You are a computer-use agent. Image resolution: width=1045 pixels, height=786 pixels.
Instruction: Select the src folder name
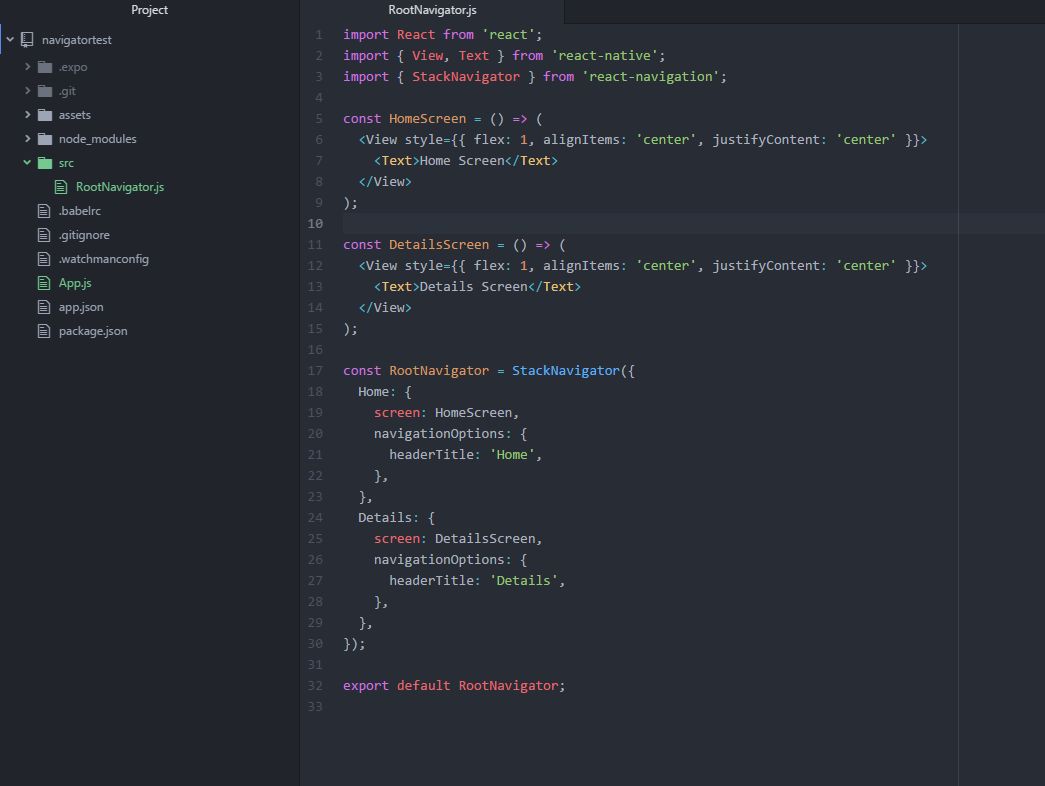click(66, 163)
